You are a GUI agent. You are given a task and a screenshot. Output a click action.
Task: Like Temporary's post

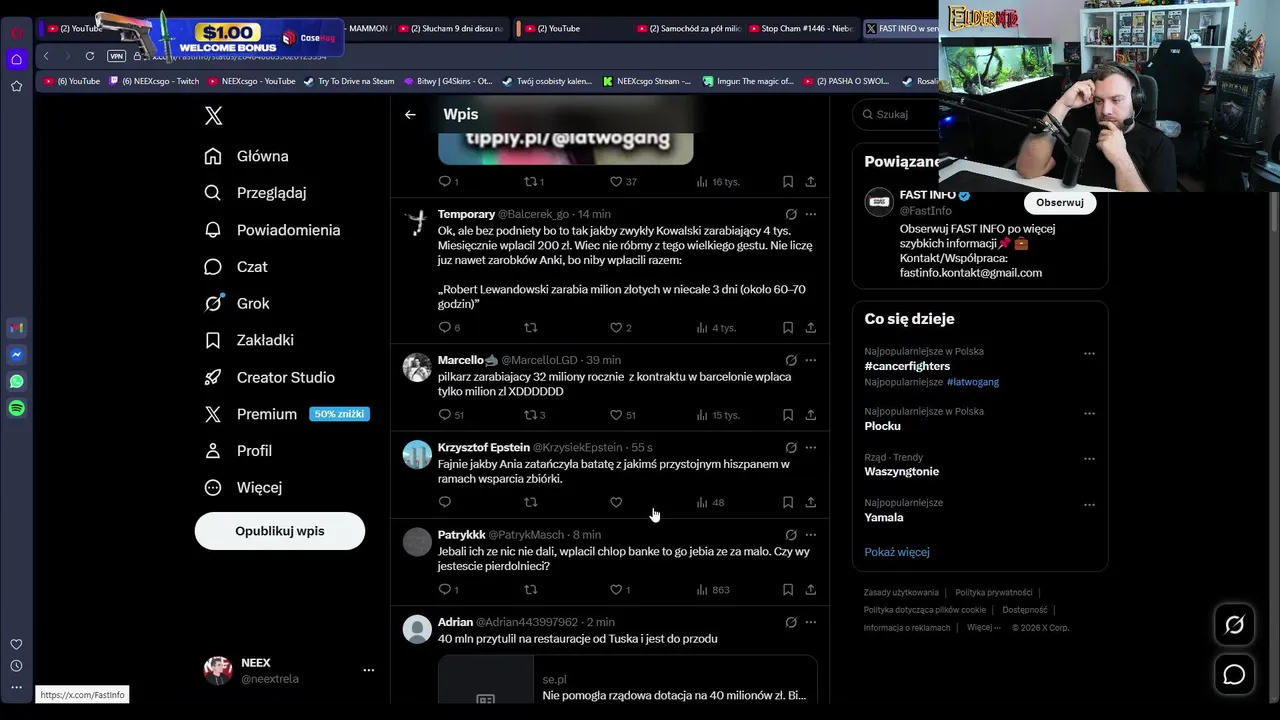pyautogui.click(x=616, y=327)
